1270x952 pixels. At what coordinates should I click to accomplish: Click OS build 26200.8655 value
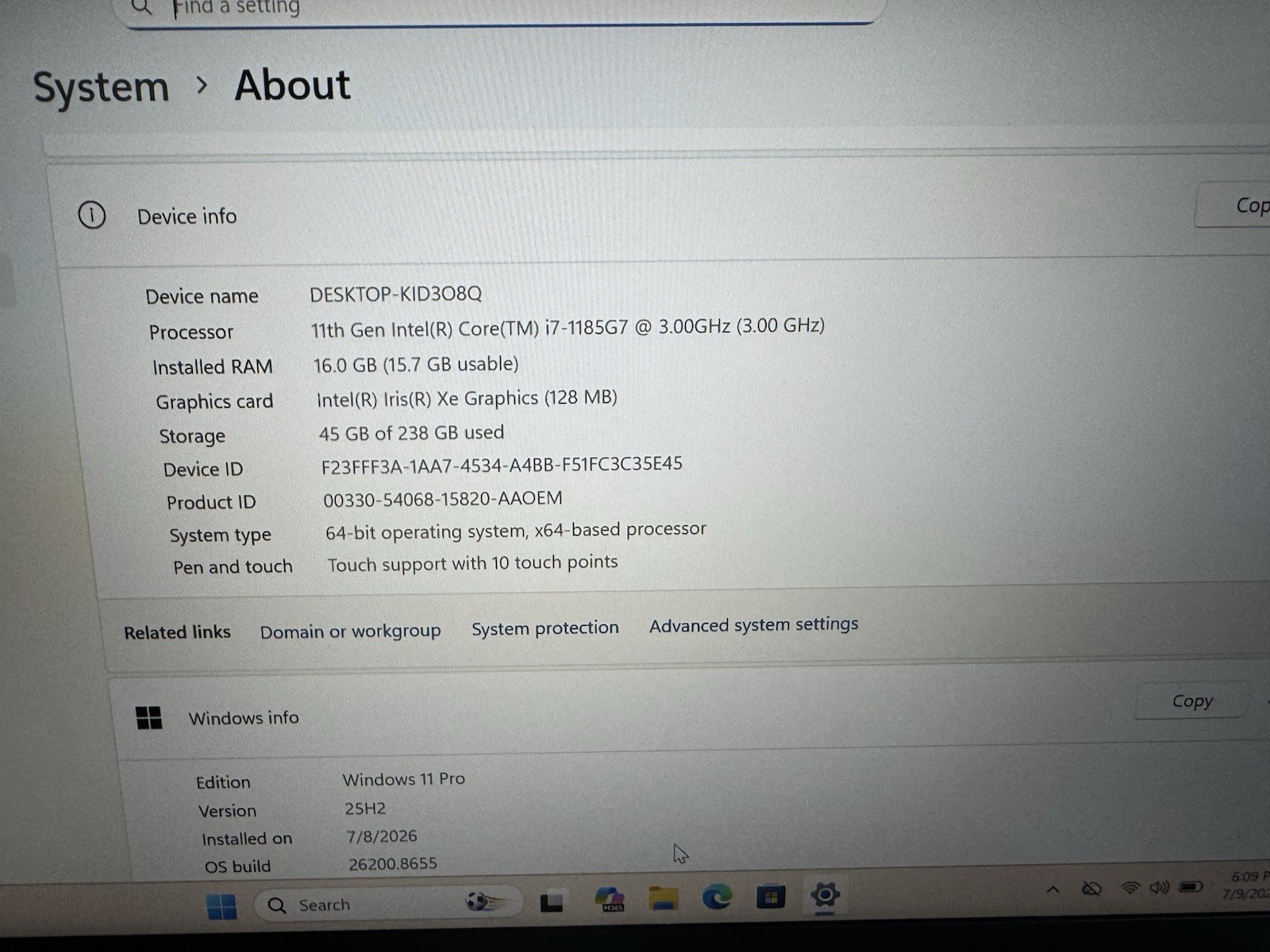[393, 864]
